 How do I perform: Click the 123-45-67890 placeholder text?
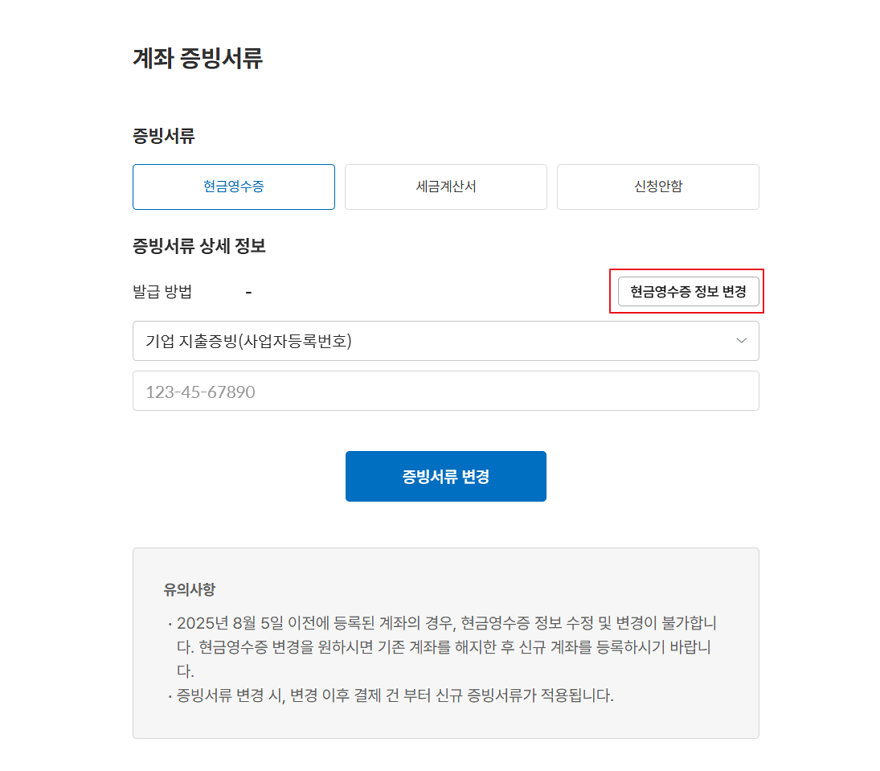[201, 392]
